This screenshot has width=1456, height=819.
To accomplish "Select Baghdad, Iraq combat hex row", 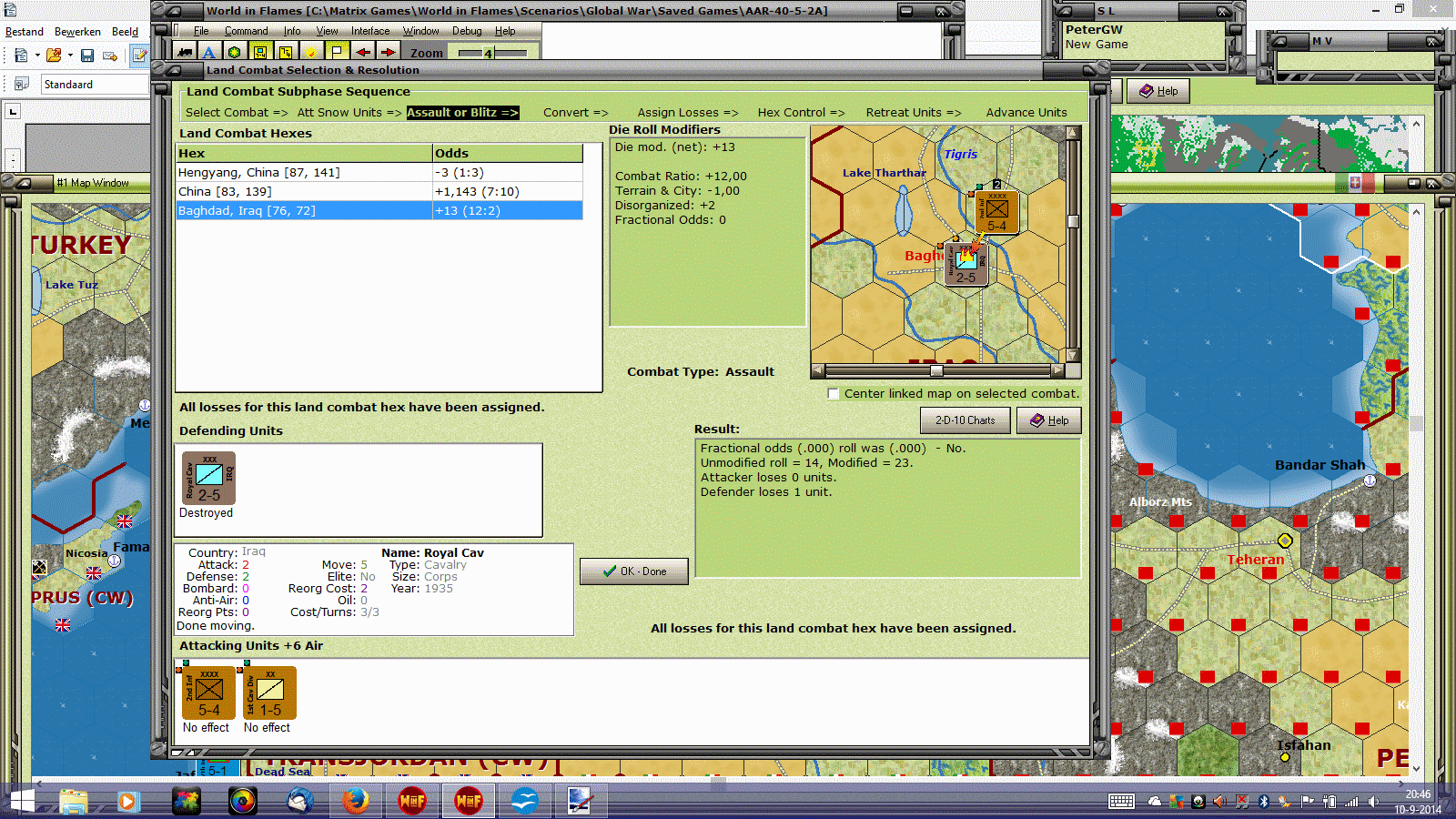I will 379,211.
